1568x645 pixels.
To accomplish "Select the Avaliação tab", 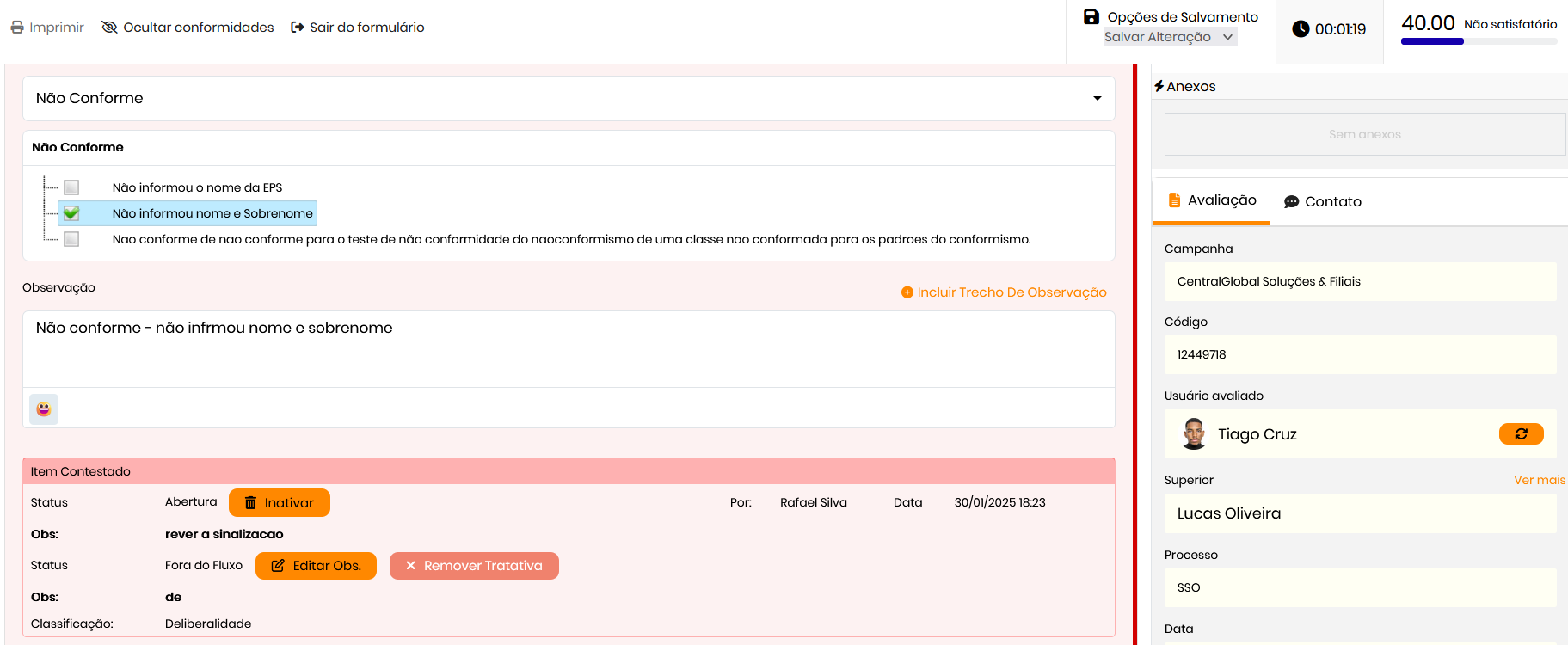I will (x=1212, y=200).
